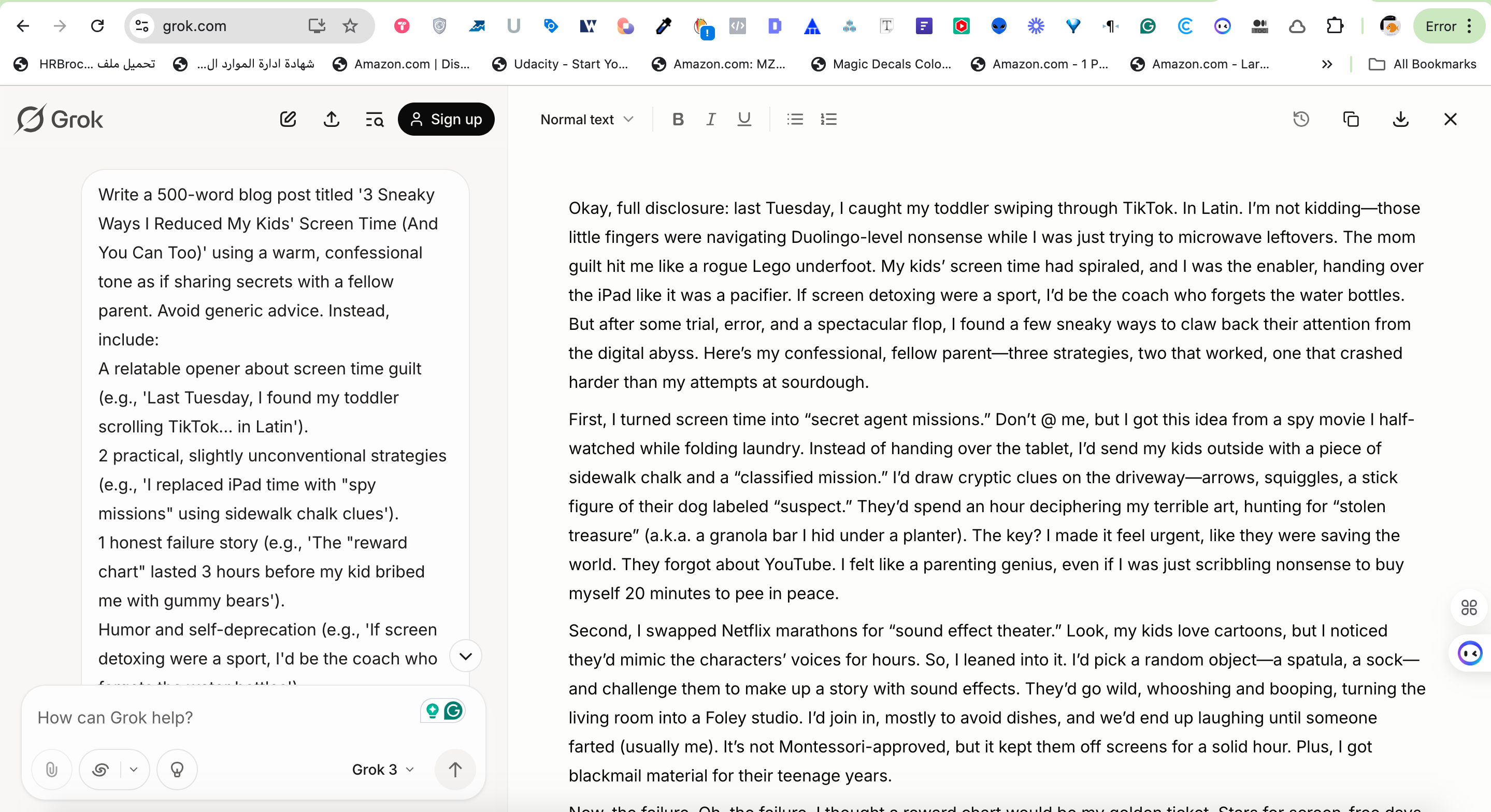
Task: Open the 'Amazon.com - Lar...' bookmark
Action: pos(1199,64)
